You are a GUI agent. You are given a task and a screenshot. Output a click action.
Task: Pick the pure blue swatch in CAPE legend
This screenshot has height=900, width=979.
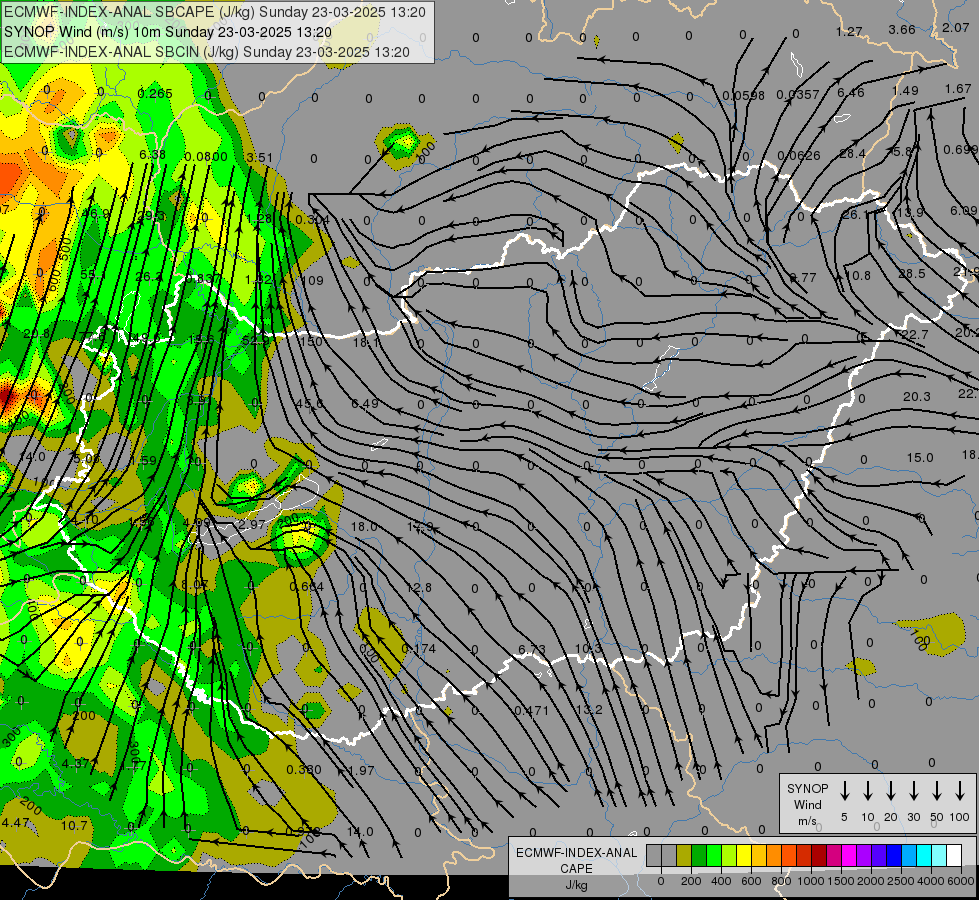pos(893,855)
